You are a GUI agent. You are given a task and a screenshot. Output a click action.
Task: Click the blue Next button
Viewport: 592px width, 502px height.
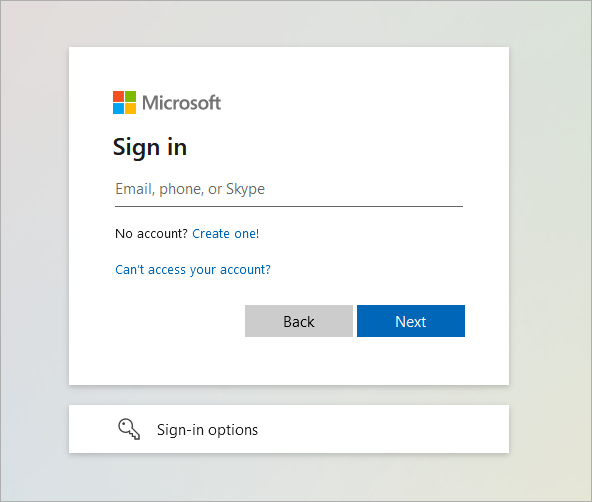click(x=411, y=321)
